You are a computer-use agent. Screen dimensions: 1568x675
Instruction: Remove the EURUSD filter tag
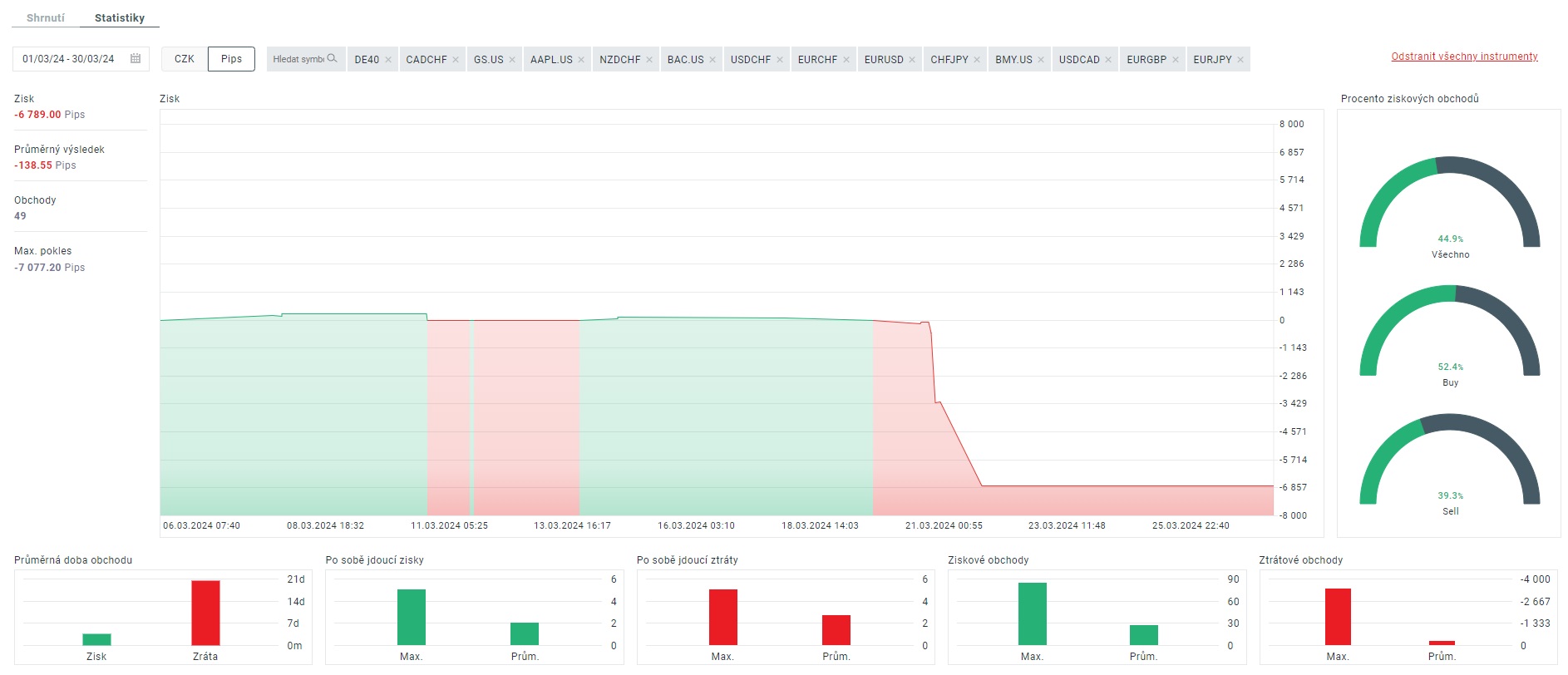[912, 60]
